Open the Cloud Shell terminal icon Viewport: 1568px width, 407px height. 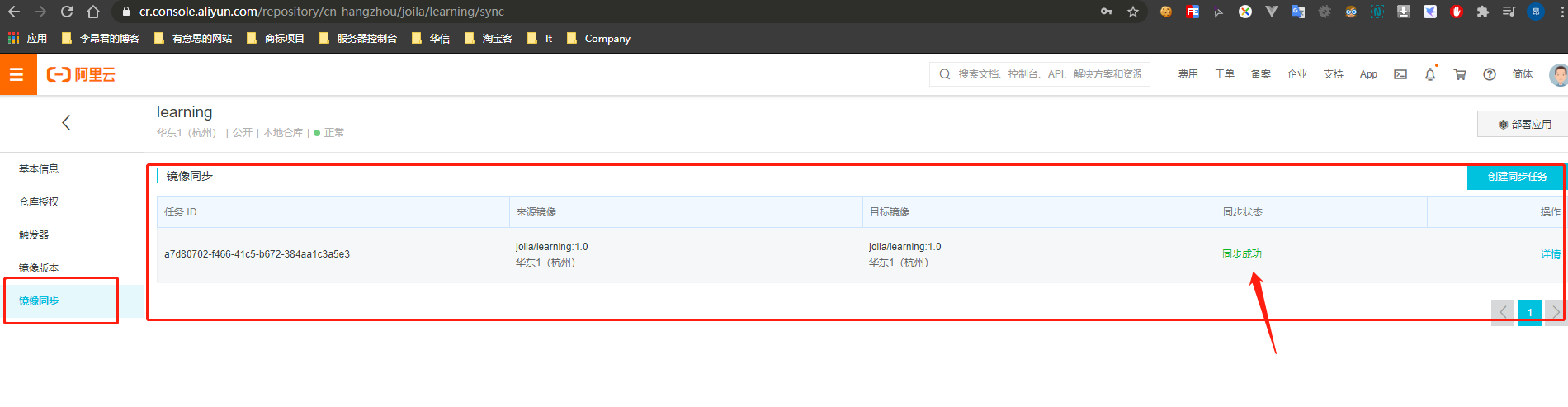click(1400, 74)
